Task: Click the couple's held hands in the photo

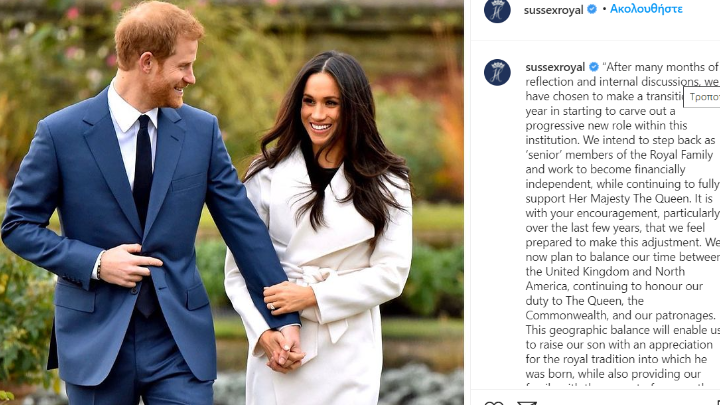Action: tap(284, 348)
